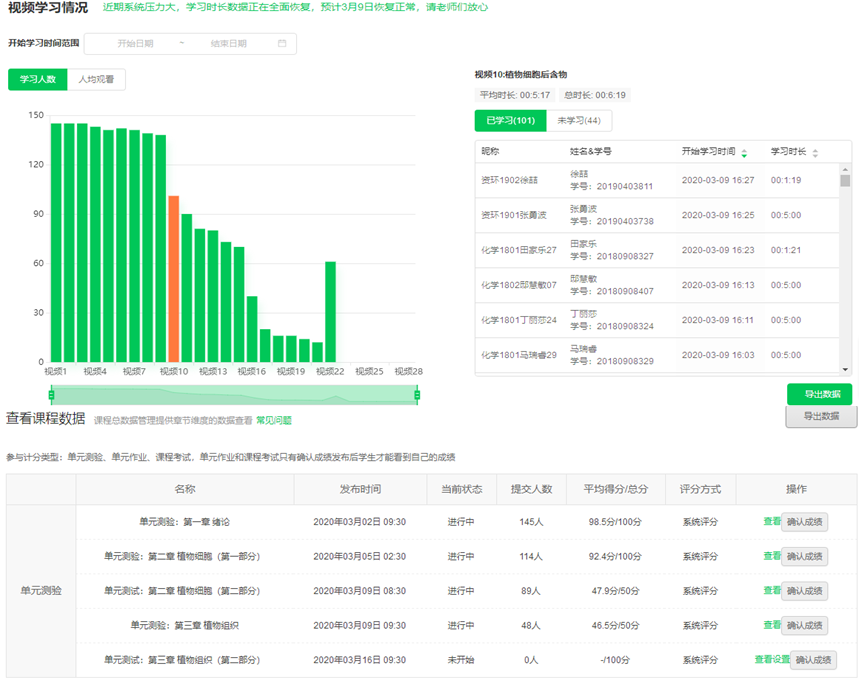Screen dimensions: 859x680
Task: Click the green 导出数据 button
Action: [820, 394]
